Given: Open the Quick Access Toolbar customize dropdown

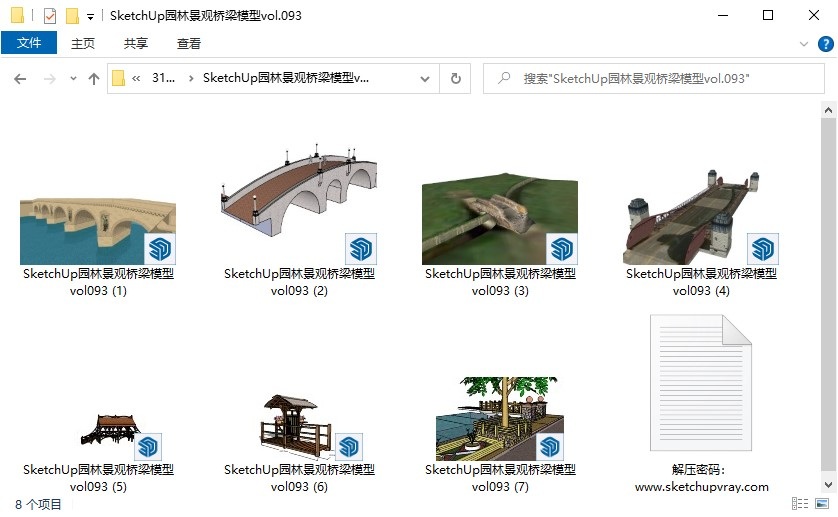Looking at the screenshot, I should click(x=90, y=17).
